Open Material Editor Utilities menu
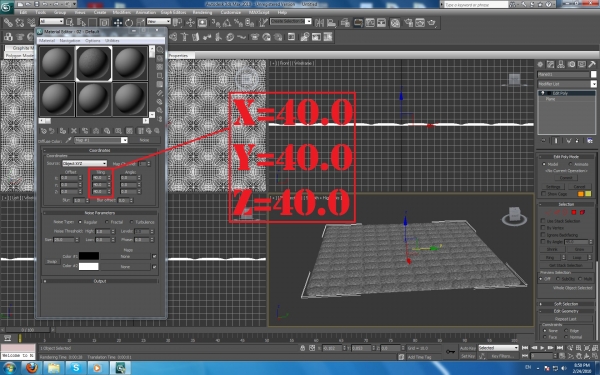The image size is (600, 375). click(x=112, y=41)
